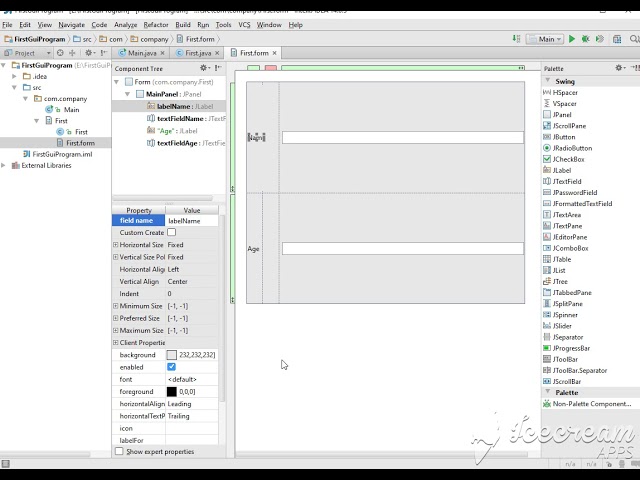The image size is (640, 480).
Task: Close the First.form tab
Action: tap(275, 53)
